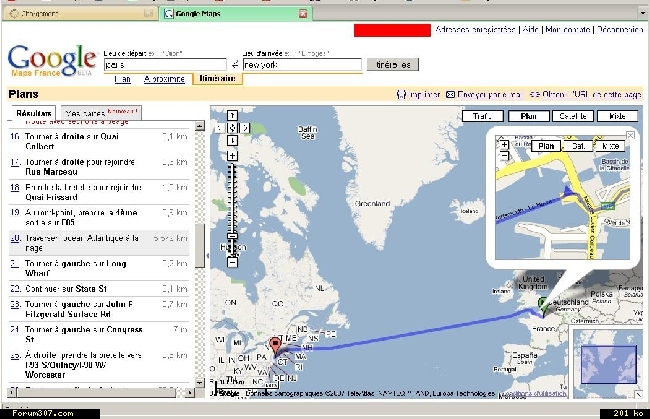The width and height of the screenshot is (650, 419).
Task: Select Satellite view in info bubble
Action: coord(578,146)
